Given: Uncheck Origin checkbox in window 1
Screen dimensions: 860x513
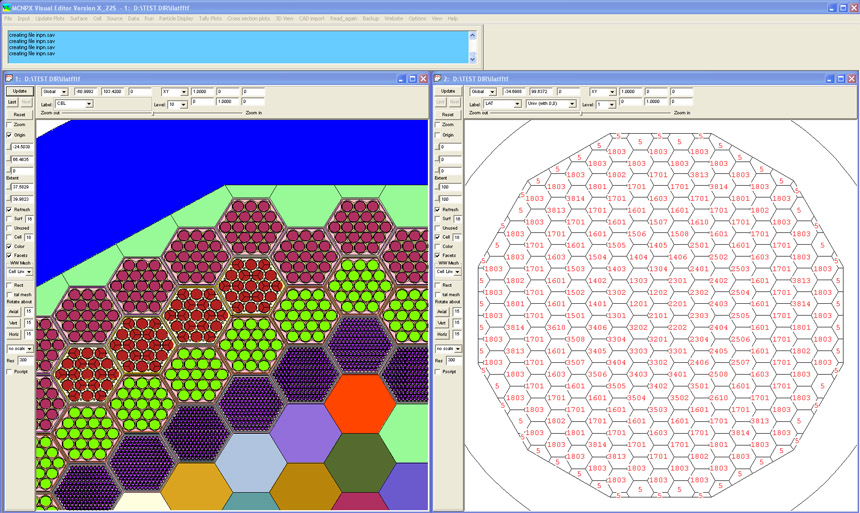Looking at the screenshot, I should tap(9, 134).
